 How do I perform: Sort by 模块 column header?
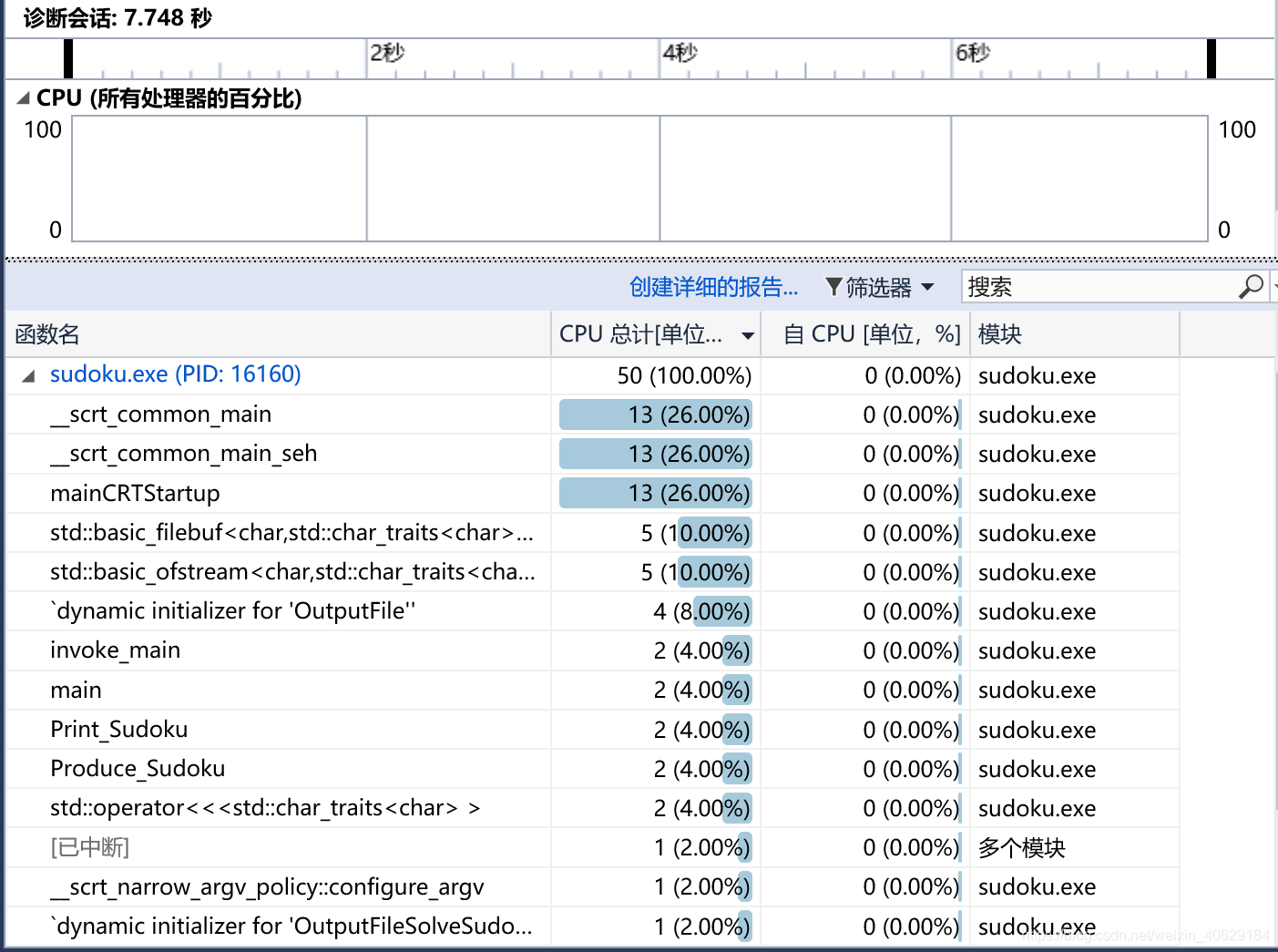click(x=1075, y=334)
